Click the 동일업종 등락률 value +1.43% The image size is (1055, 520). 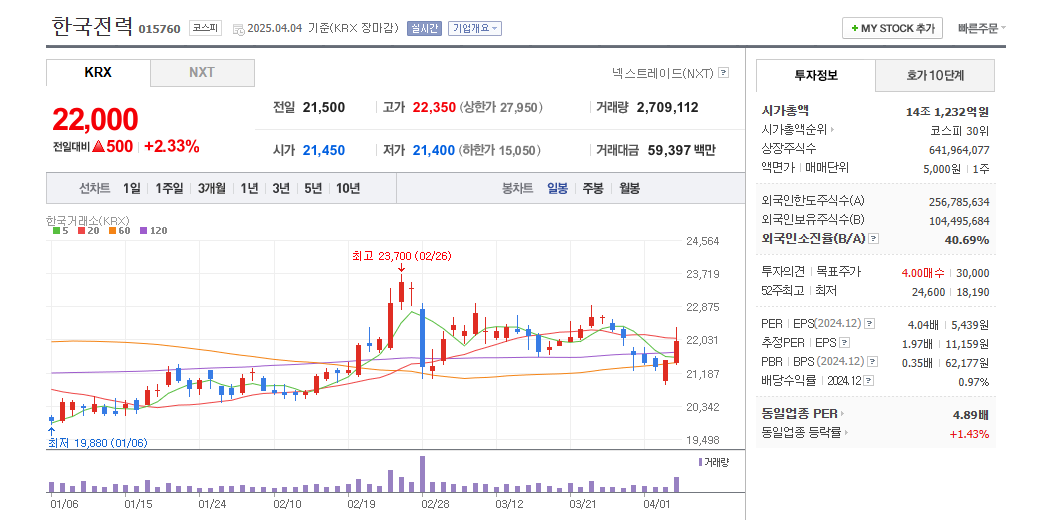coord(970,434)
